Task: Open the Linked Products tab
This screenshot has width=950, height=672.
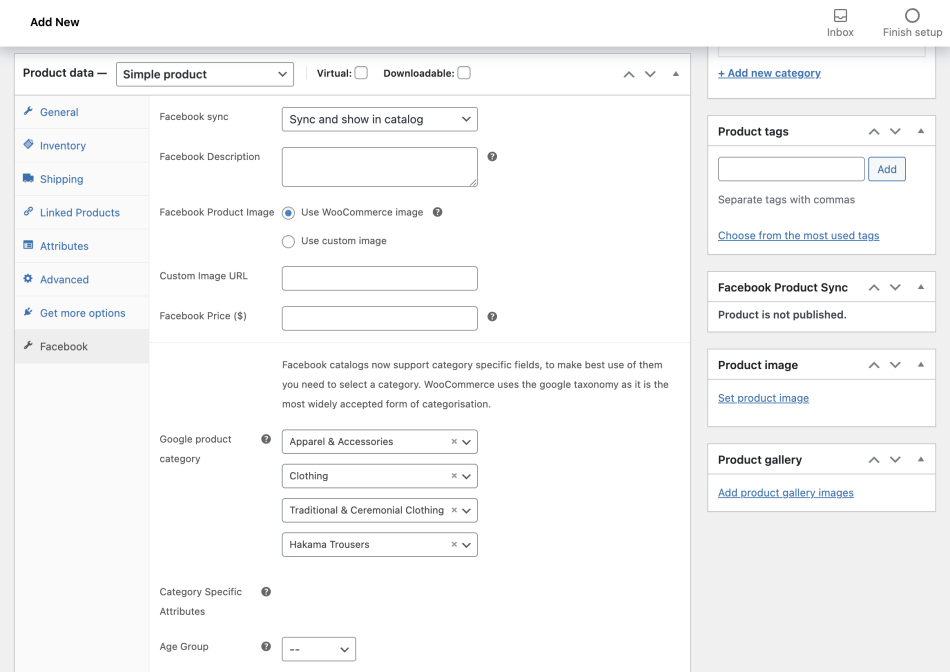Action: [x=80, y=213]
